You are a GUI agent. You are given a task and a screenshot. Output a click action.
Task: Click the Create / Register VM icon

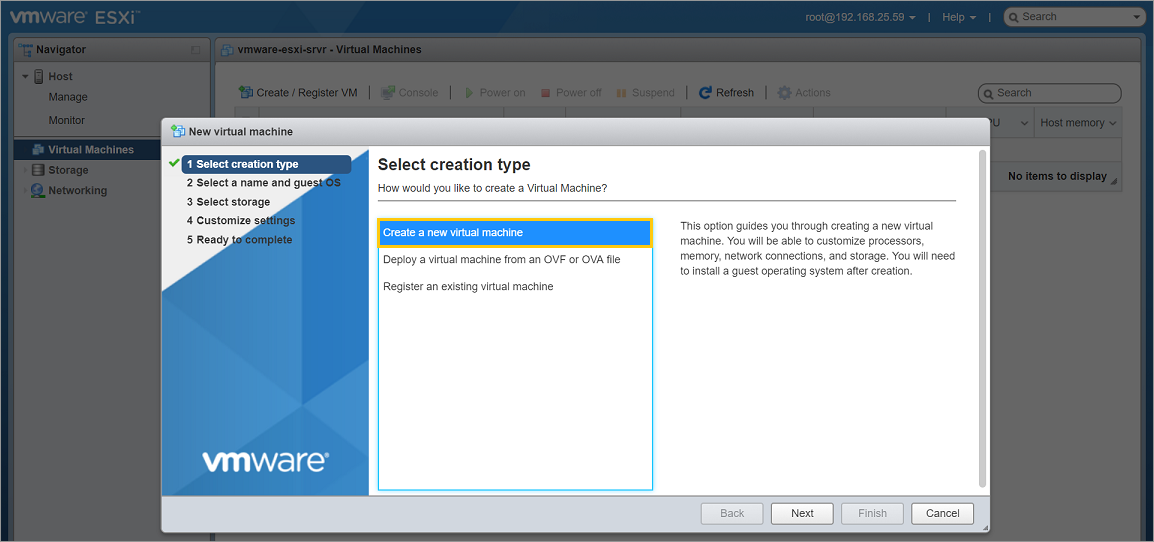tap(245, 92)
